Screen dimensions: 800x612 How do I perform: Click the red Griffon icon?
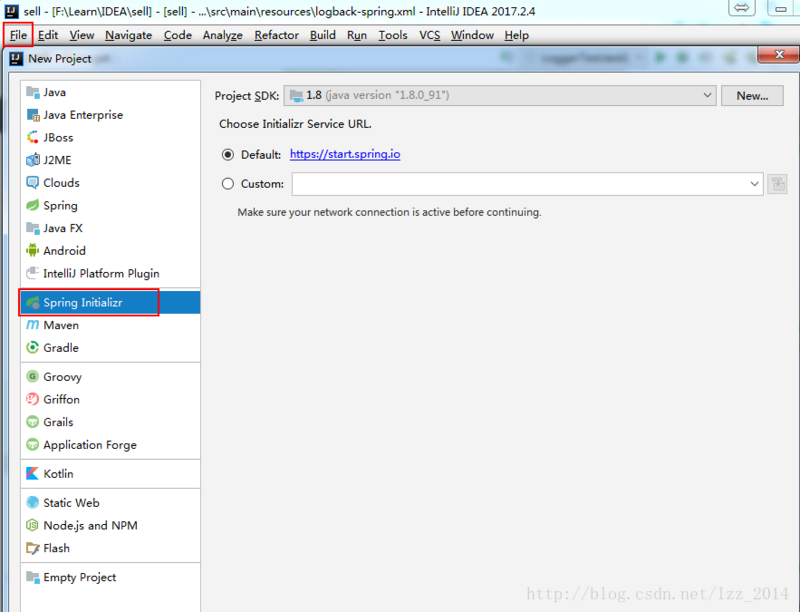click(33, 399)
